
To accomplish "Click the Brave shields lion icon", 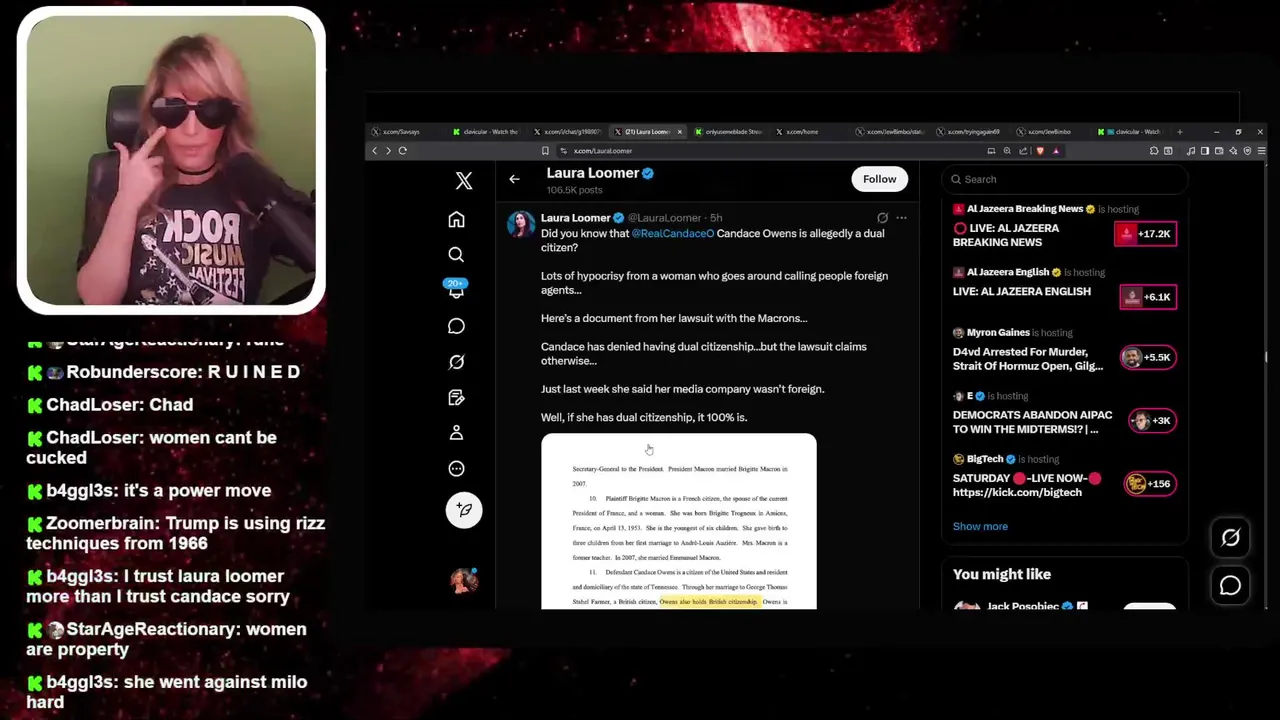I will coord(1040,151).
